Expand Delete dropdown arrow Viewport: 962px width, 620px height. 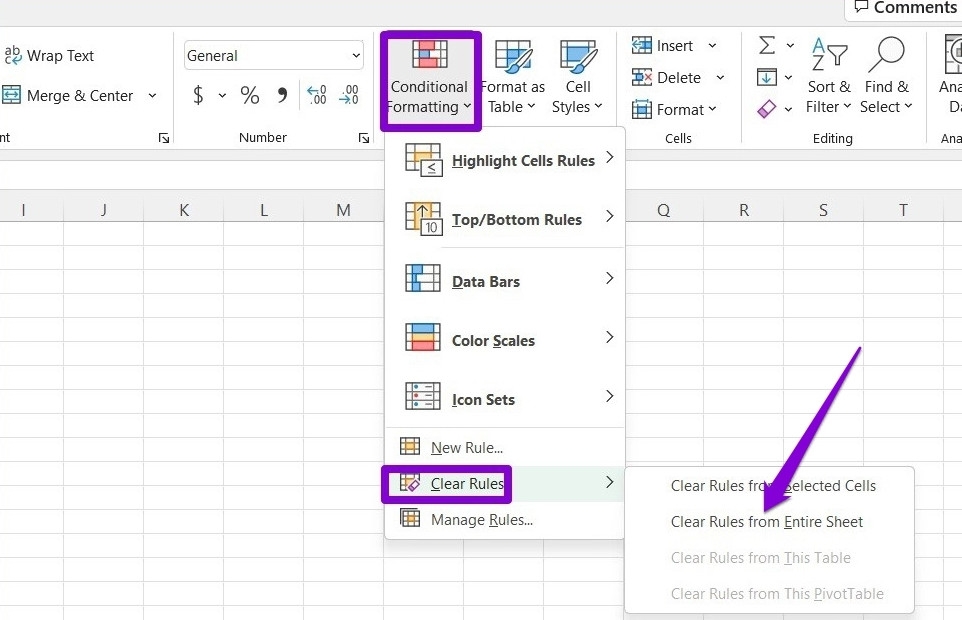pos(720,78)
